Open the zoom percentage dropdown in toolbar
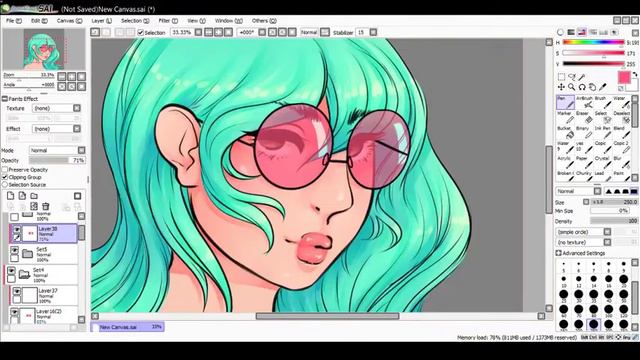The height and width of the screenshot is (360, 640). click(198, 32)
